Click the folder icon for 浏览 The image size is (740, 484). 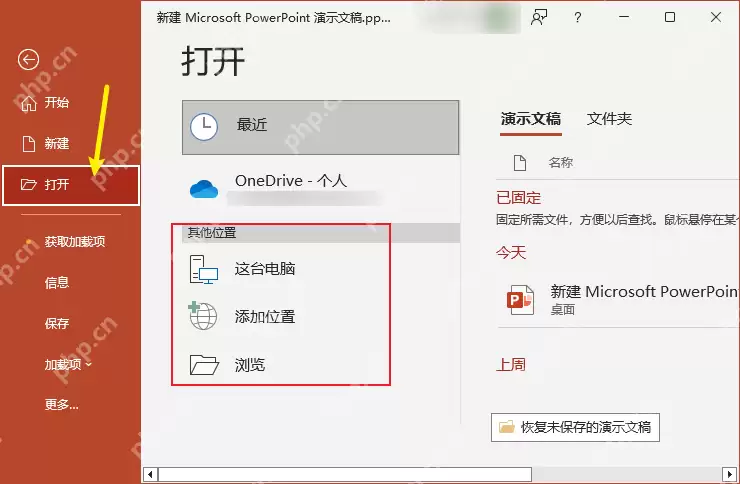point(204,364)
